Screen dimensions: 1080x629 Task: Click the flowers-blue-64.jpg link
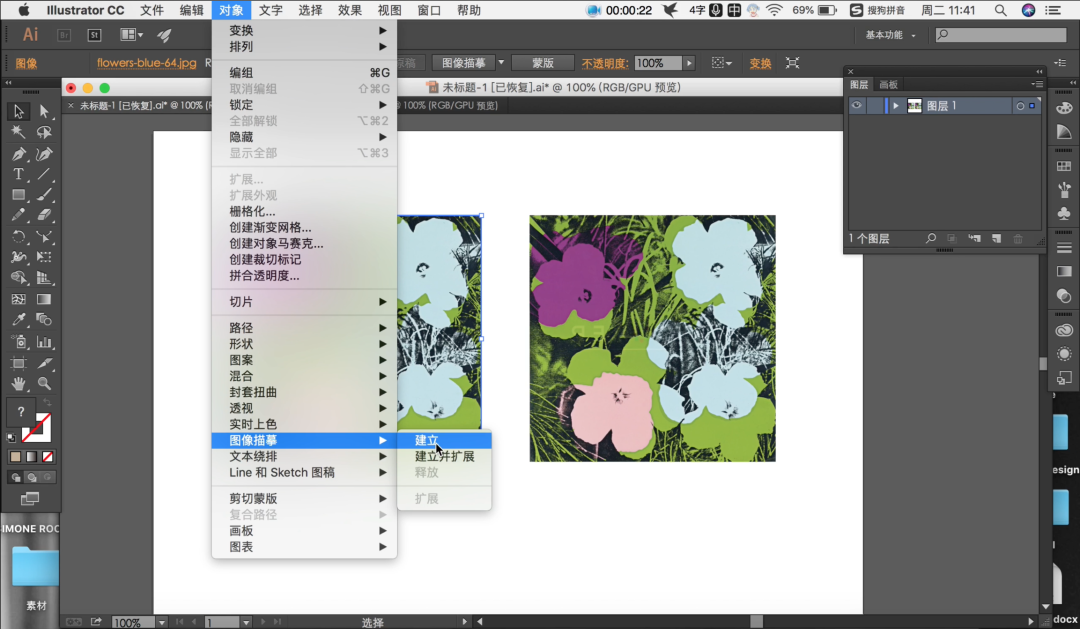tap(146, 63)
